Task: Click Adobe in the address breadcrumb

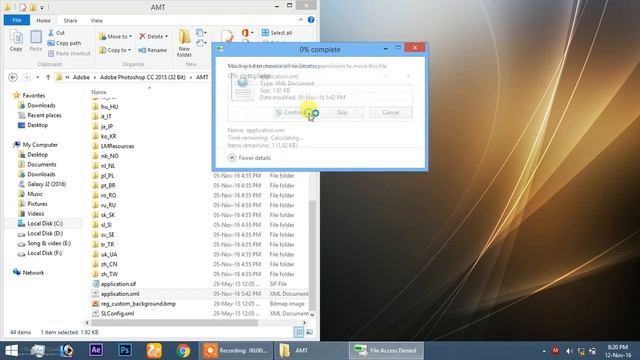Action: (81, 77)
